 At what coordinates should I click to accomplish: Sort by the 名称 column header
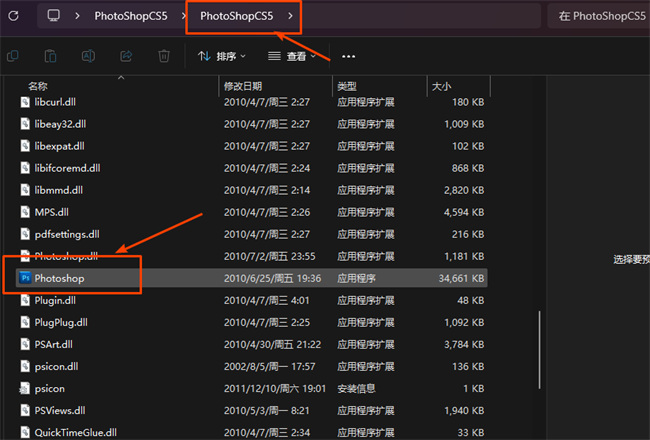(38, 86)
